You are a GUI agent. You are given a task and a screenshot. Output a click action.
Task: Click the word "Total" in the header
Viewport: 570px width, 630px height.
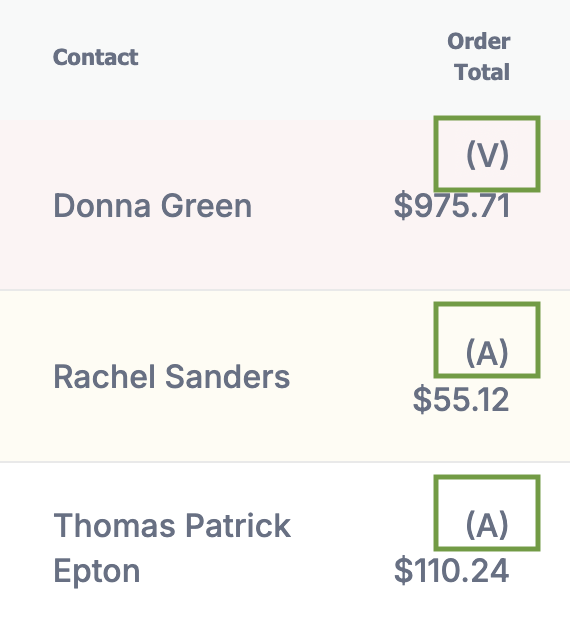point(482,72)
